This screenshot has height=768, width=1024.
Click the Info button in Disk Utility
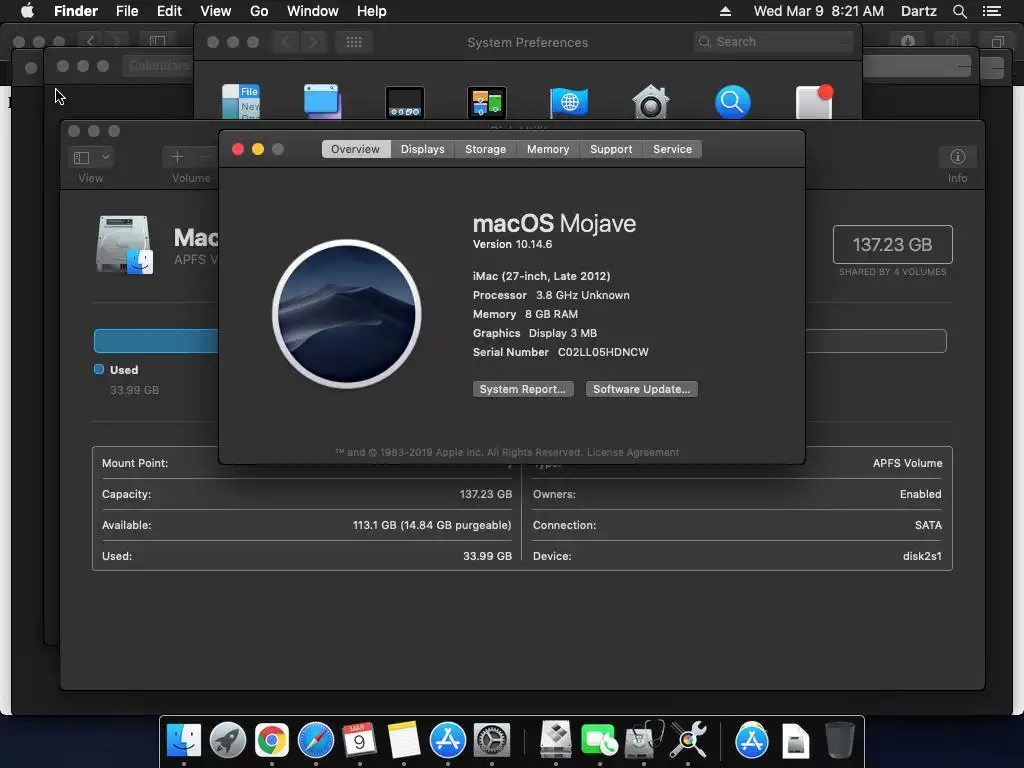(x=957, y=157)
